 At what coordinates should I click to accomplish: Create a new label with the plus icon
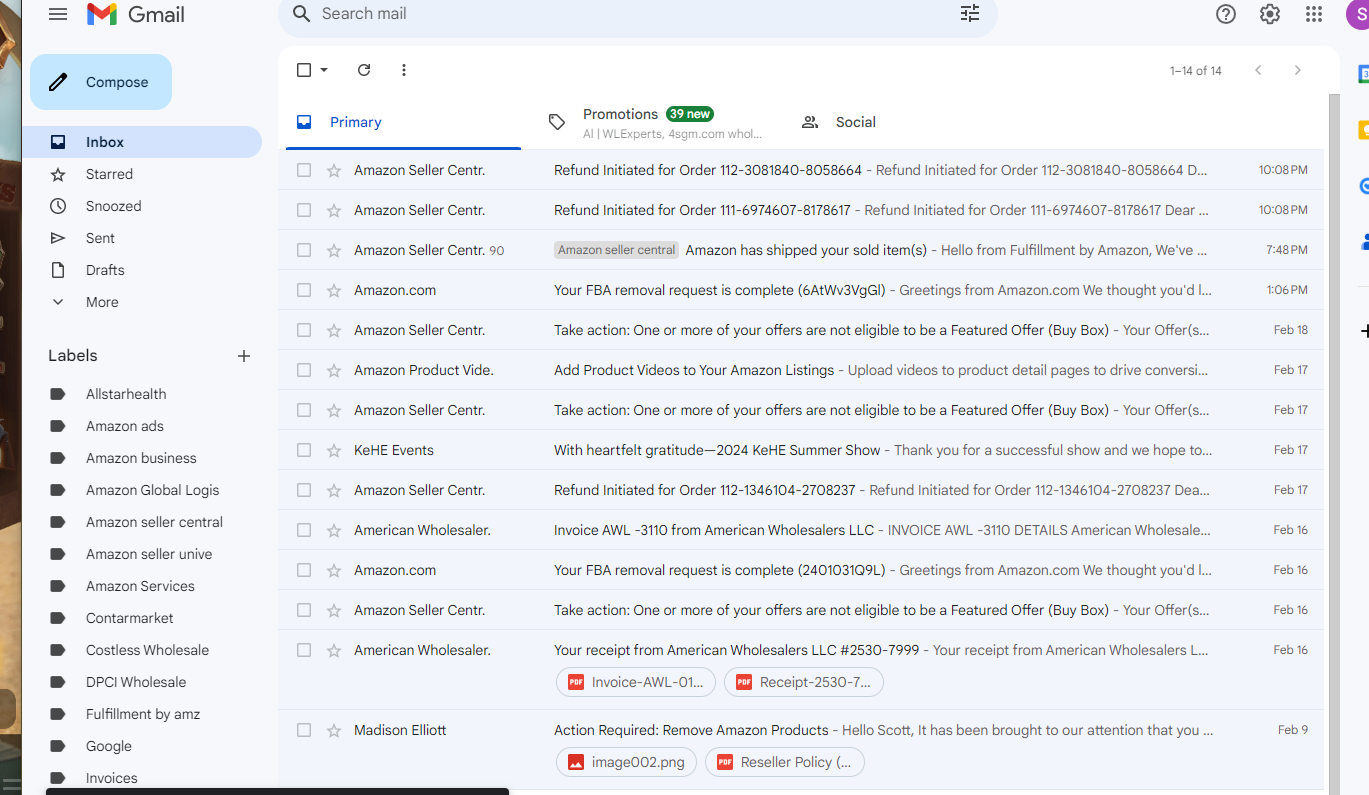(244, 356)
